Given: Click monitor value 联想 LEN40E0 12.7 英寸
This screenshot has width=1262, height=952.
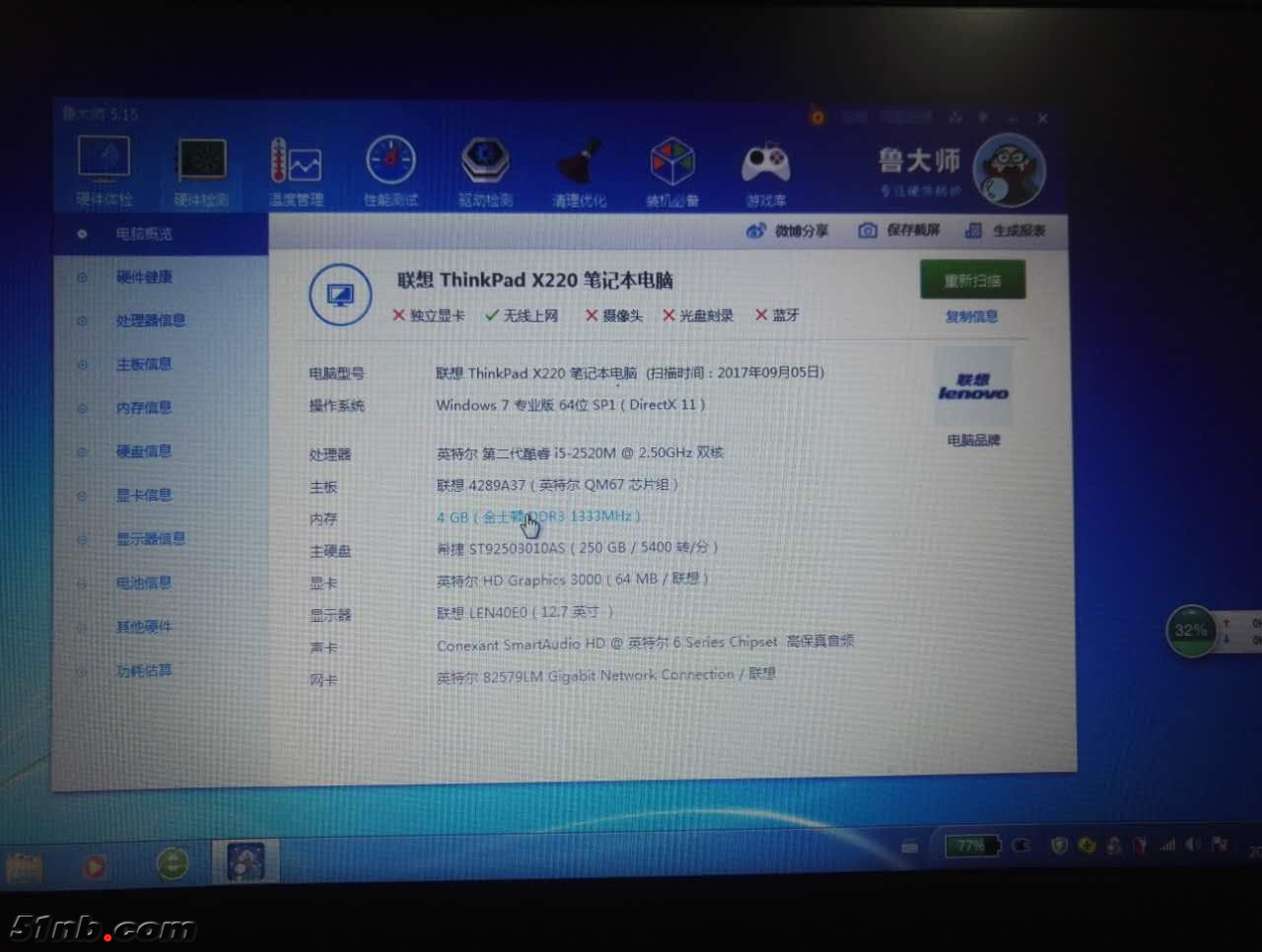Looking at the screenshot, I should click(525, 612).
